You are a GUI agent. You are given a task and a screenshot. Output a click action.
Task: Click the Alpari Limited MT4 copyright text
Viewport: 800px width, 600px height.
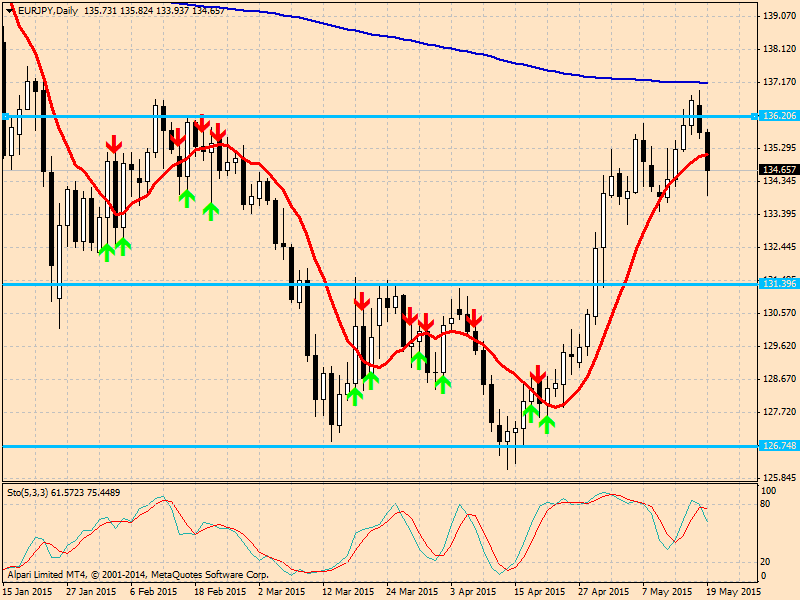click(138, 574)
